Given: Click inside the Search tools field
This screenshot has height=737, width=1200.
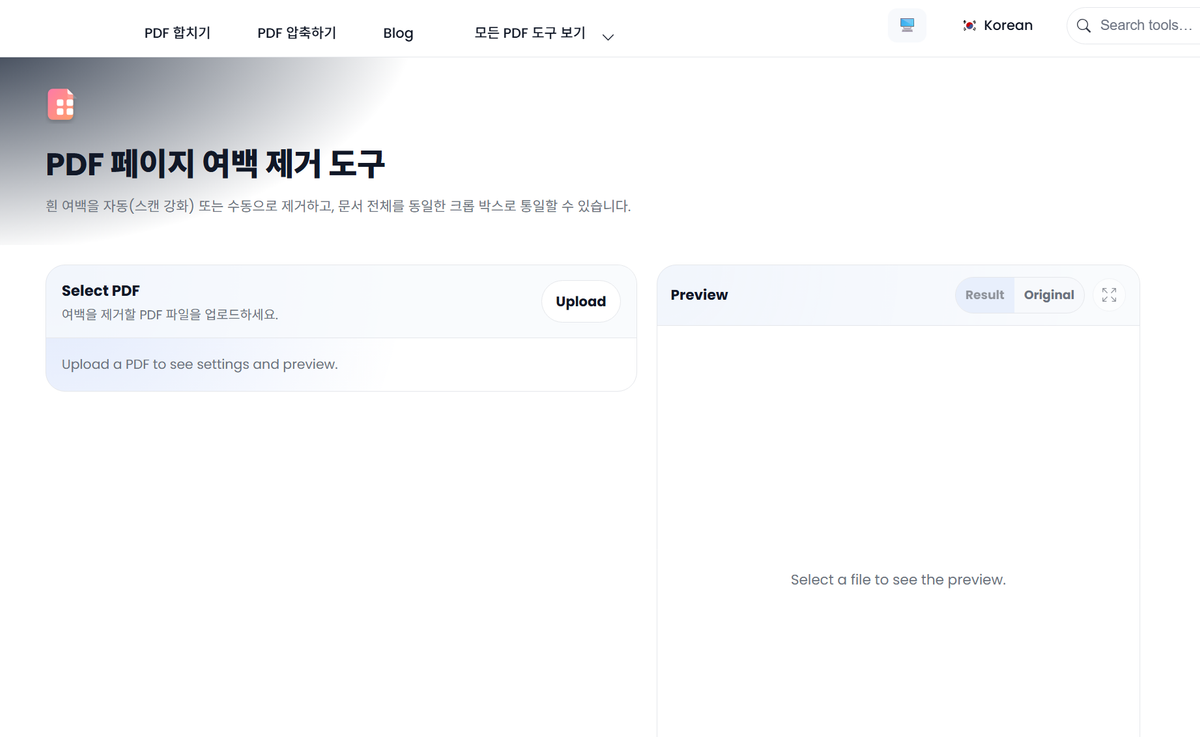Looking at the screenshot, I should coord(1140,25).
